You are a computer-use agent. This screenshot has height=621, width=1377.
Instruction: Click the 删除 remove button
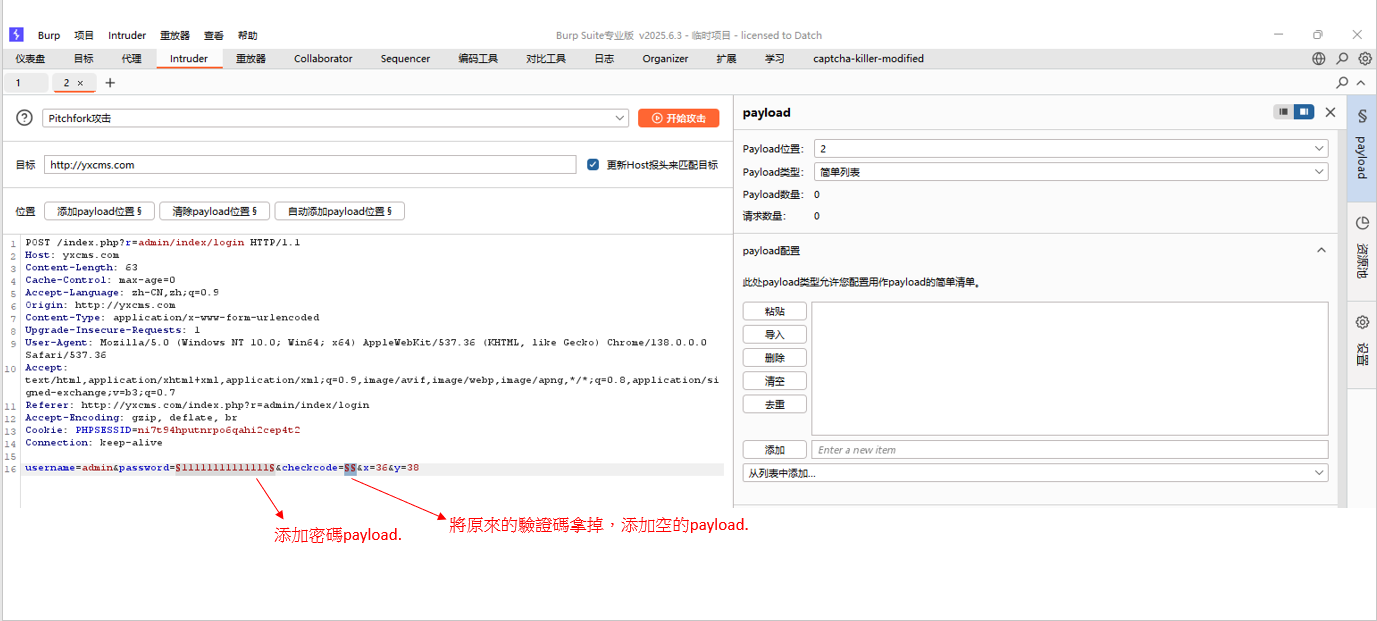[775, 358]
